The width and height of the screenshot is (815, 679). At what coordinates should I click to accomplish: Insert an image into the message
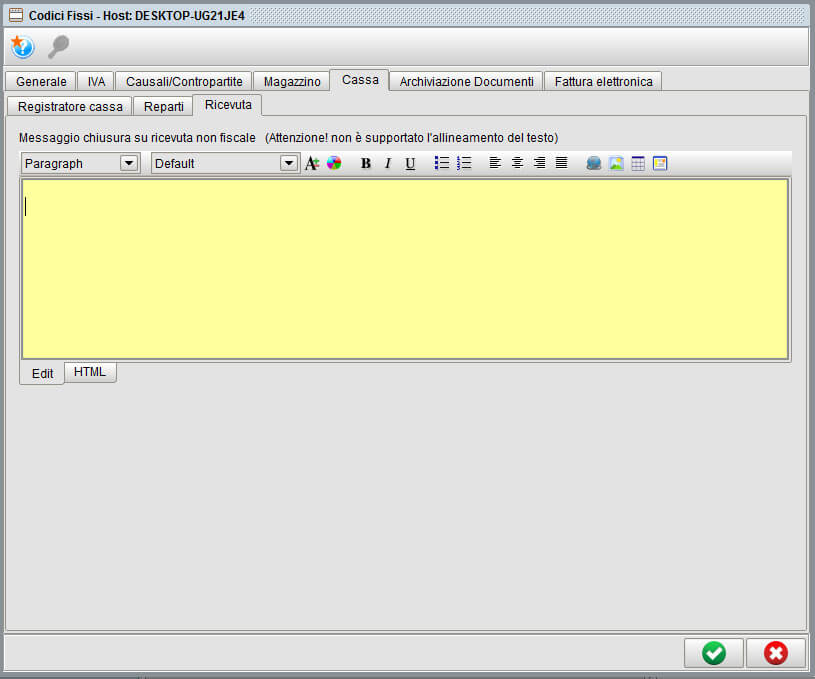point(616,164)
